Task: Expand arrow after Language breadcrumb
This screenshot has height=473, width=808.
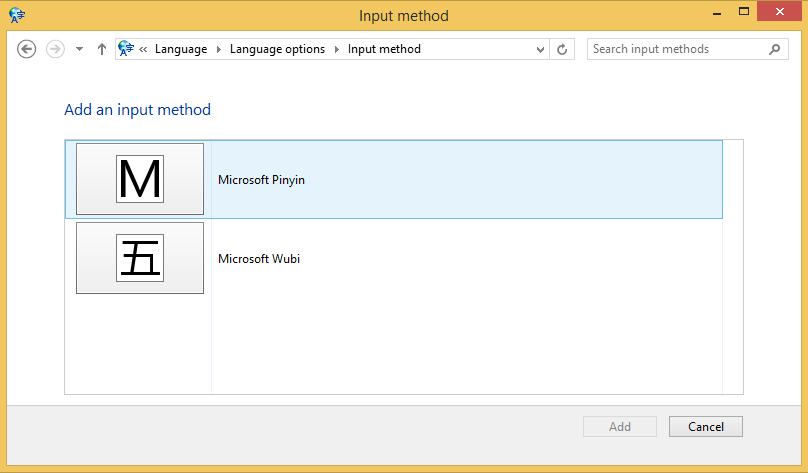Action: coord(218,49)
